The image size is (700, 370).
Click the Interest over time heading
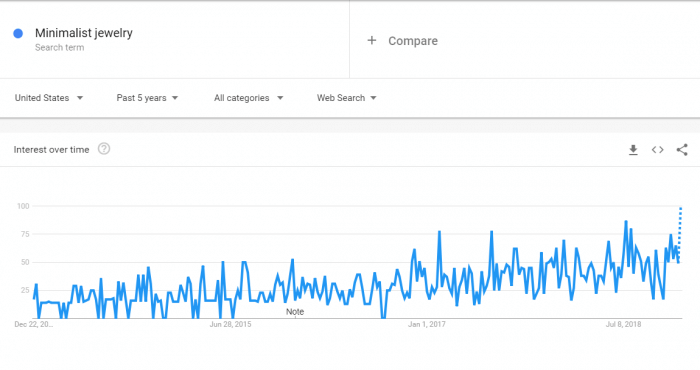pos(51,150)
